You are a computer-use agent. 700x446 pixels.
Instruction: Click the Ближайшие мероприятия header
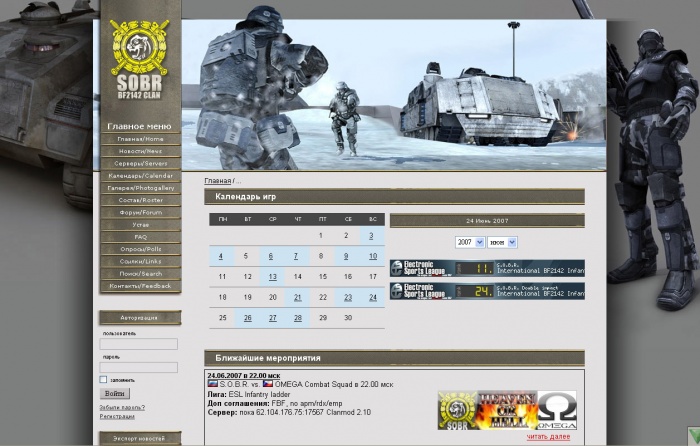coord(394,358)
